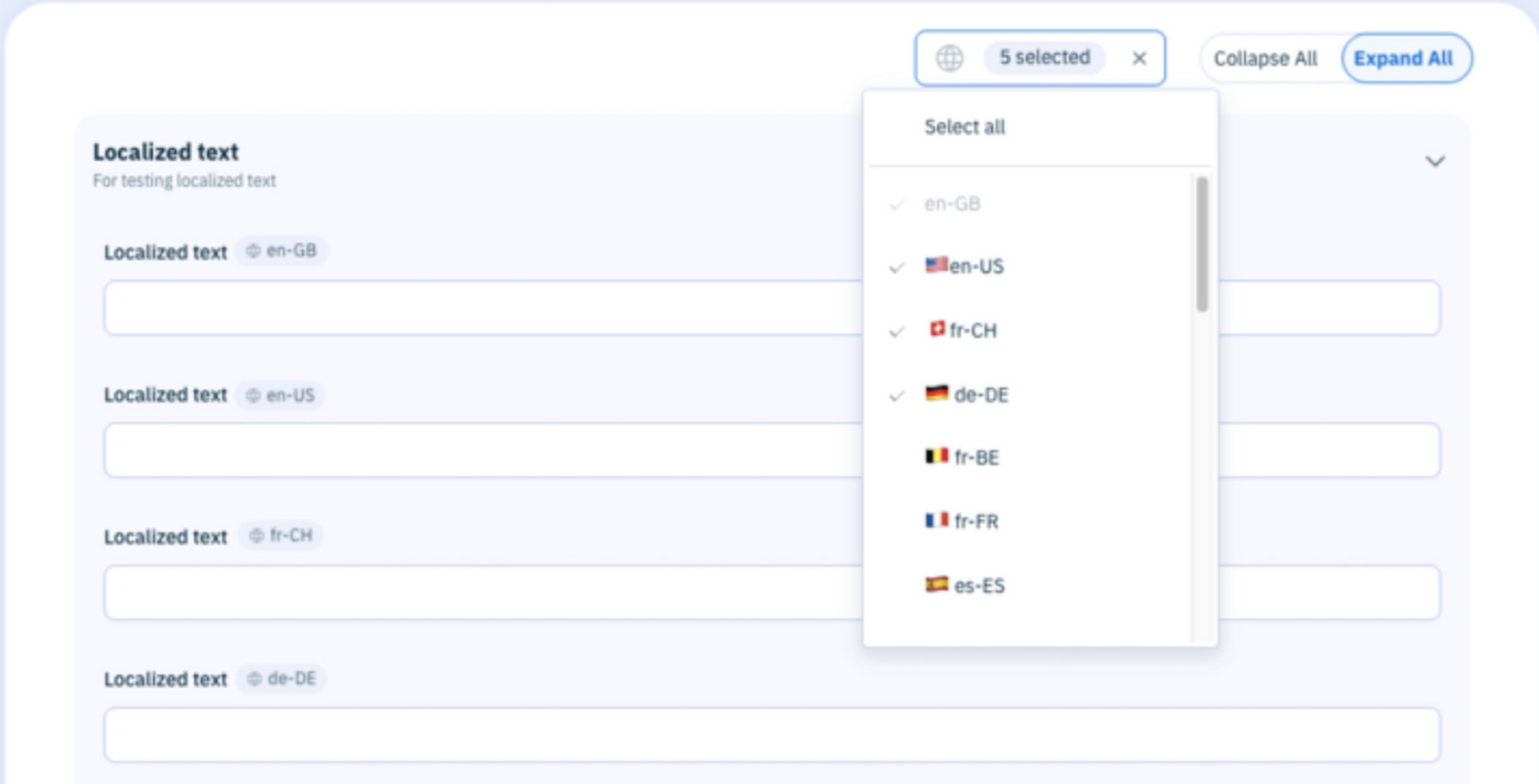The width and height of the screenshot is (1539, 784).
Task: Click the Swiss flag icon for fr-CH
Action: point(936,329)
